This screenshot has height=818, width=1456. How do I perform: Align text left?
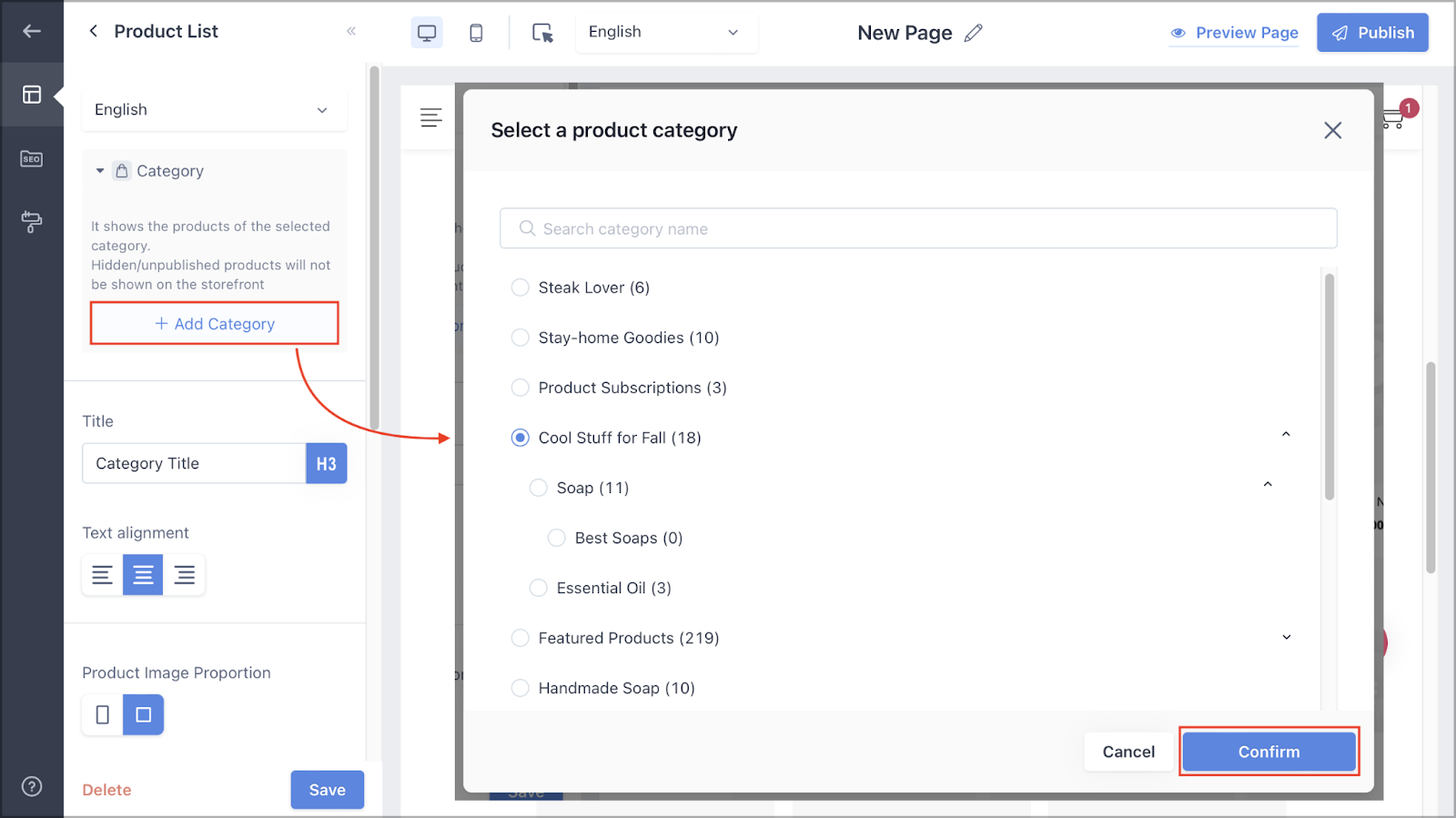(103, 575)
